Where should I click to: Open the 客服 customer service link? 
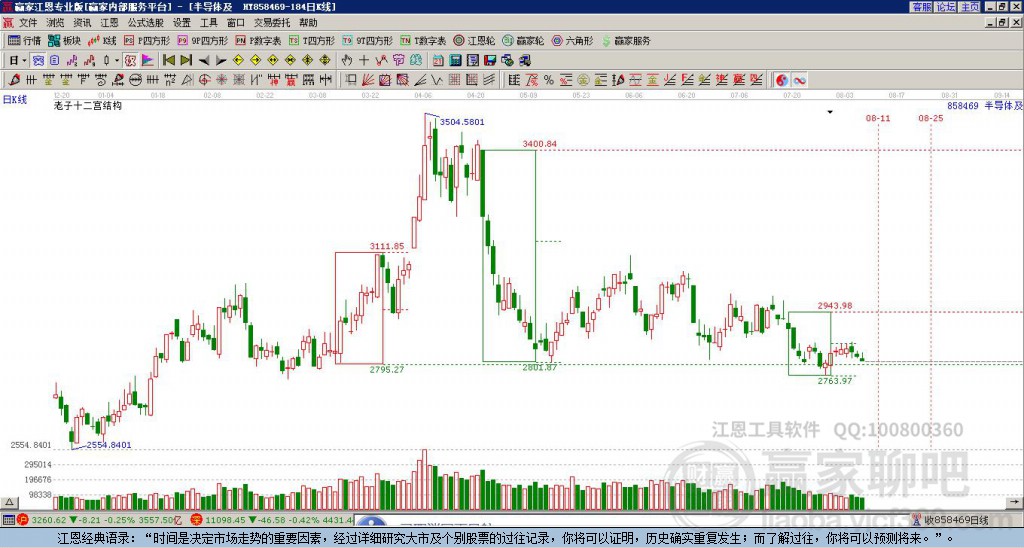point(921,7)
